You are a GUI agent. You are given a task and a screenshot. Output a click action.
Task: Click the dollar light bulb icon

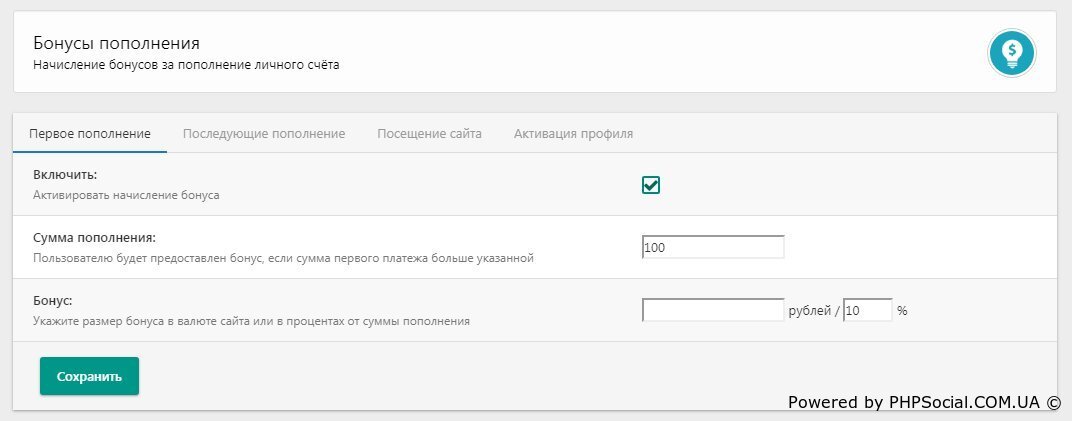(x=1011, y=52)
